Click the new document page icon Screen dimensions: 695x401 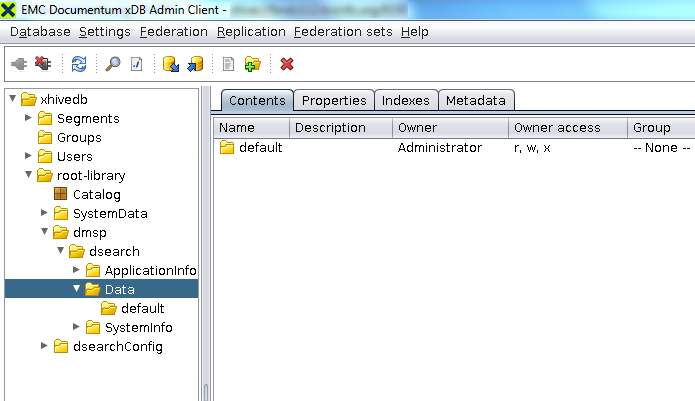click(228, 64)
